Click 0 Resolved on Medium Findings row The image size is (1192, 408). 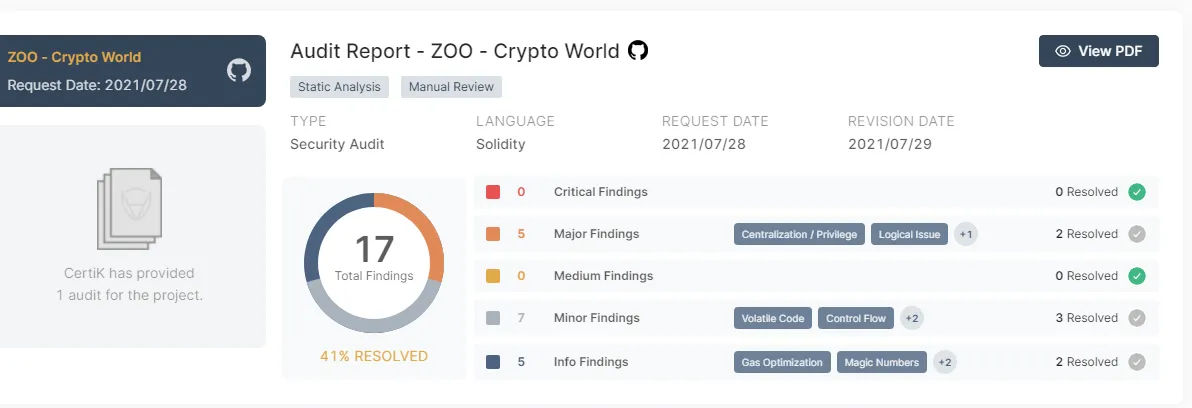1086,276
